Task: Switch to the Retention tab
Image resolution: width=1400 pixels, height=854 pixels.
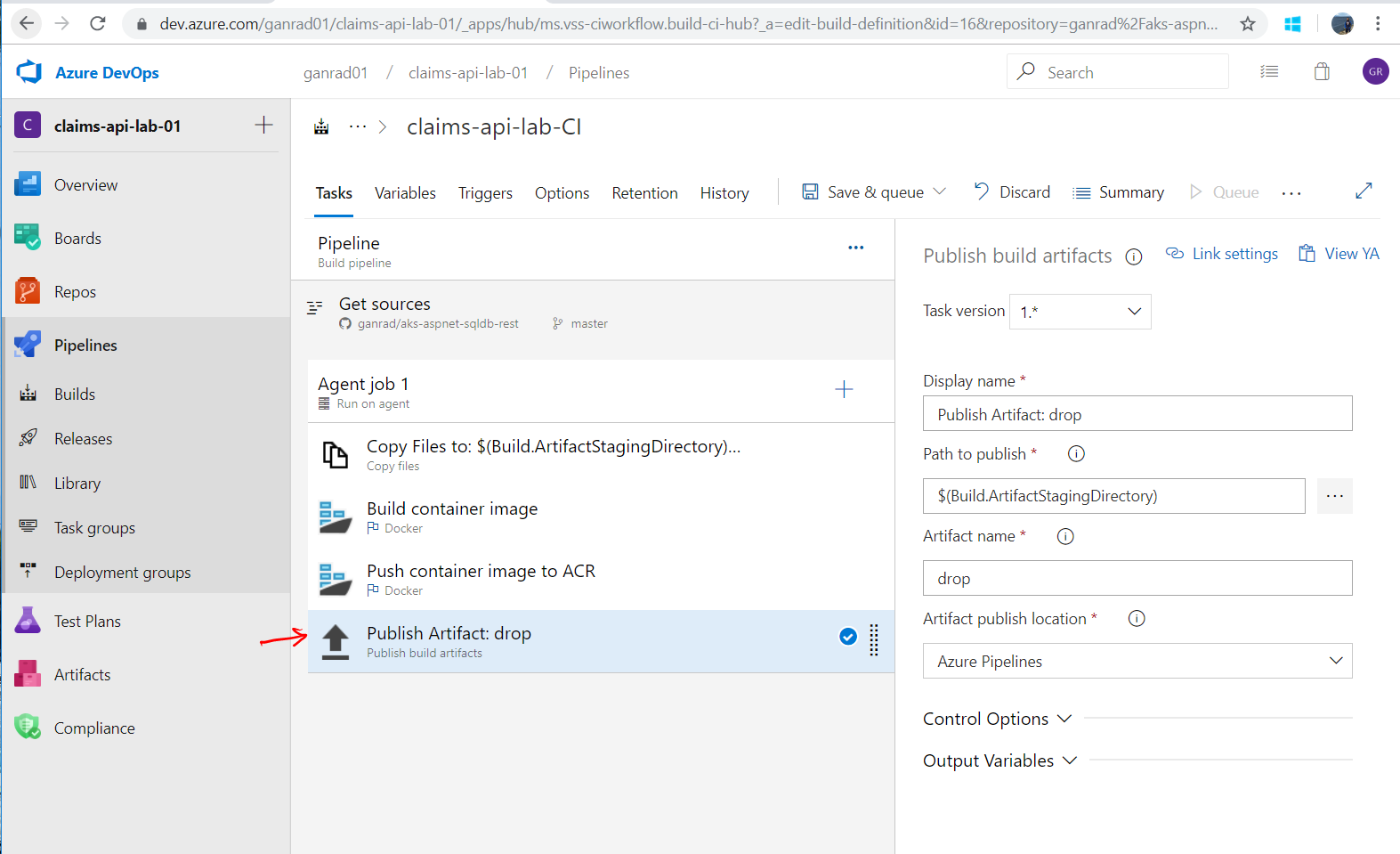Action: point(644,193)
